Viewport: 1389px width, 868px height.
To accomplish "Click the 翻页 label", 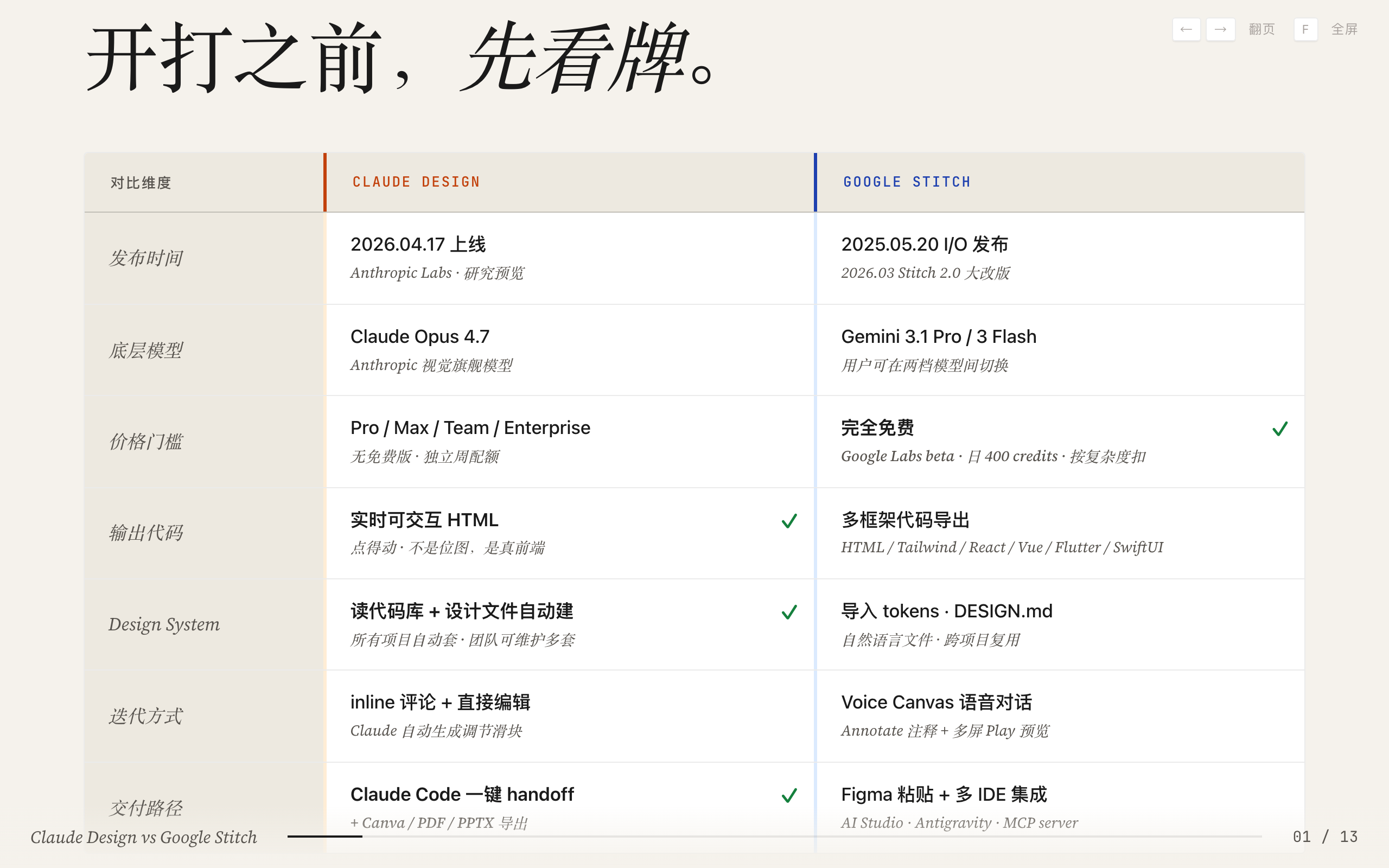I will tap(1261, 29).
